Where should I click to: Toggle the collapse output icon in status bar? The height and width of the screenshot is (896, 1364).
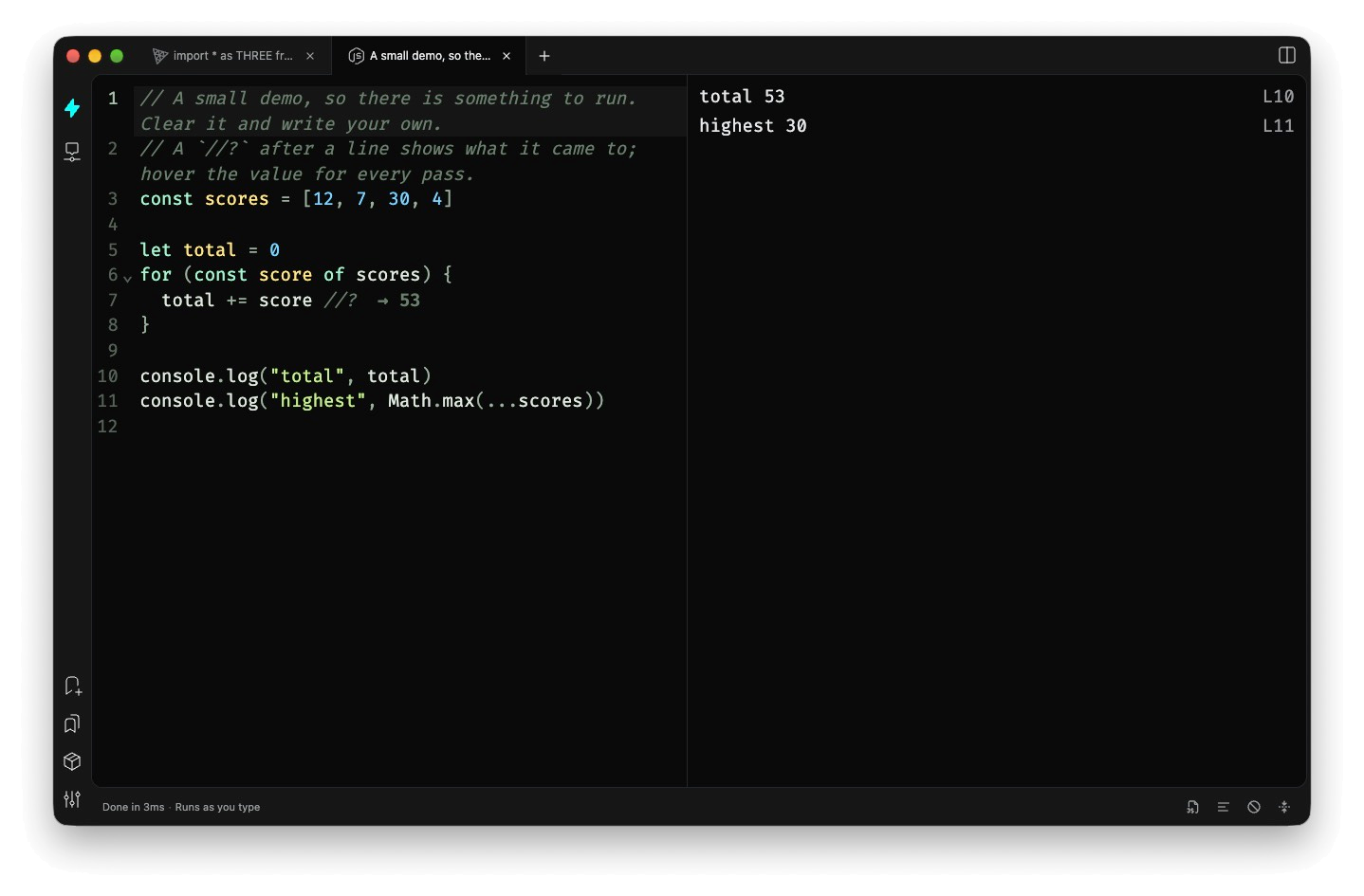point(1284,807)
